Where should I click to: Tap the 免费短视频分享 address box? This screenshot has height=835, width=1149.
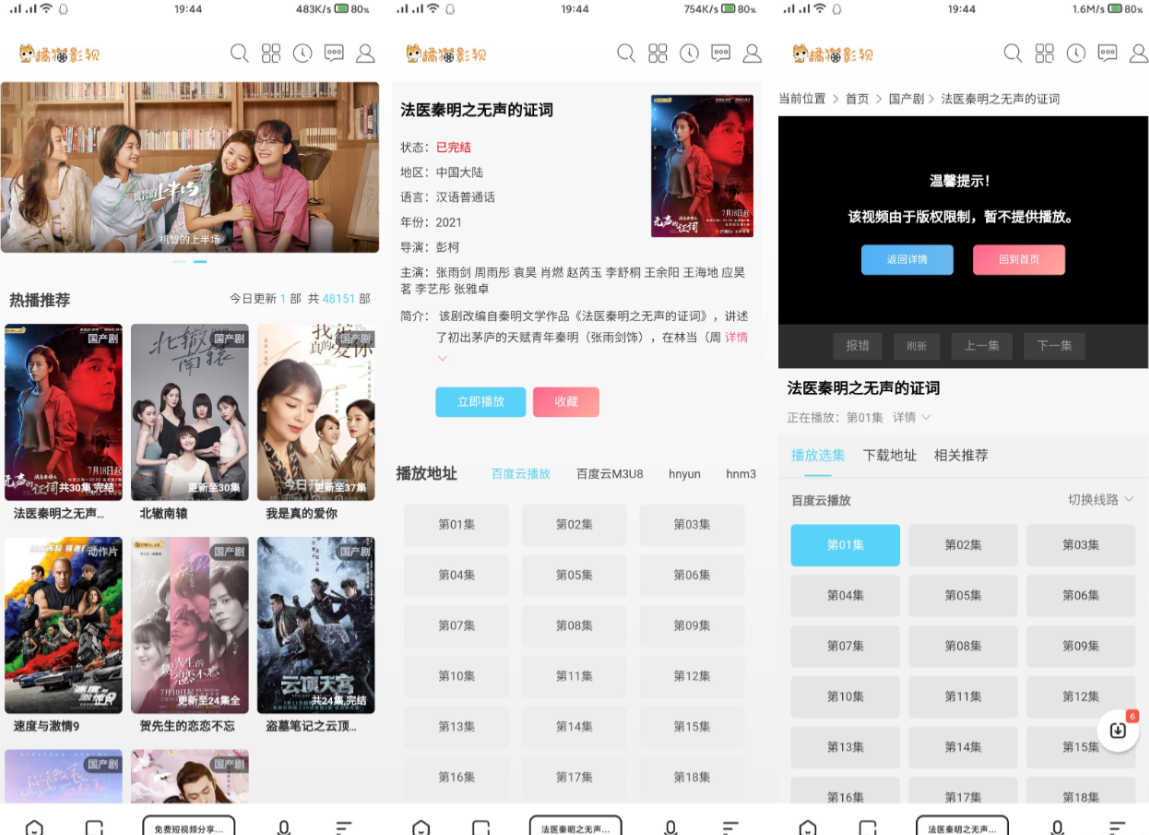click(188, 827)
